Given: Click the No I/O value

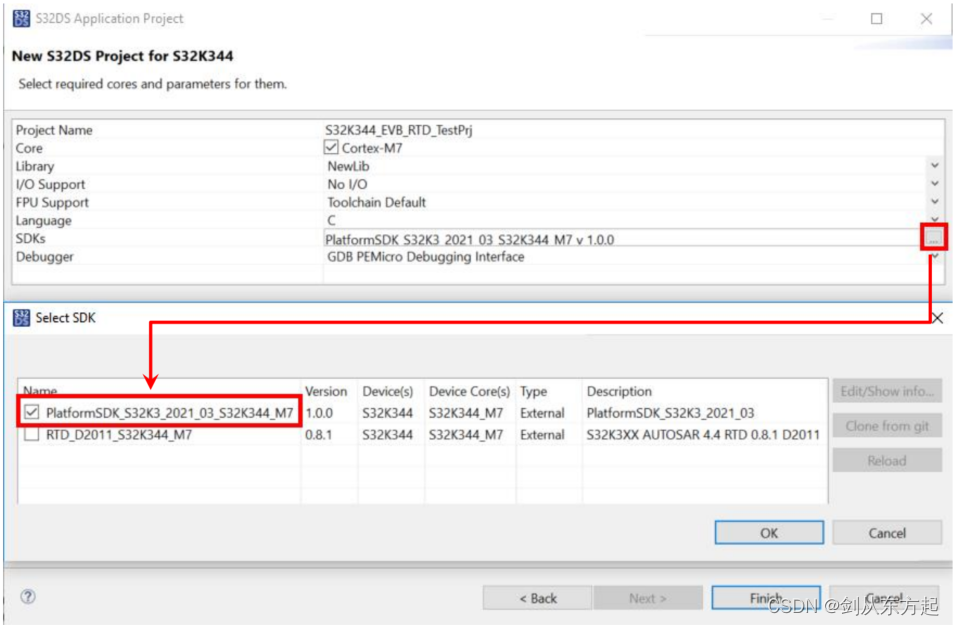Looking at the screenshot, I should (x=347, y=184).
